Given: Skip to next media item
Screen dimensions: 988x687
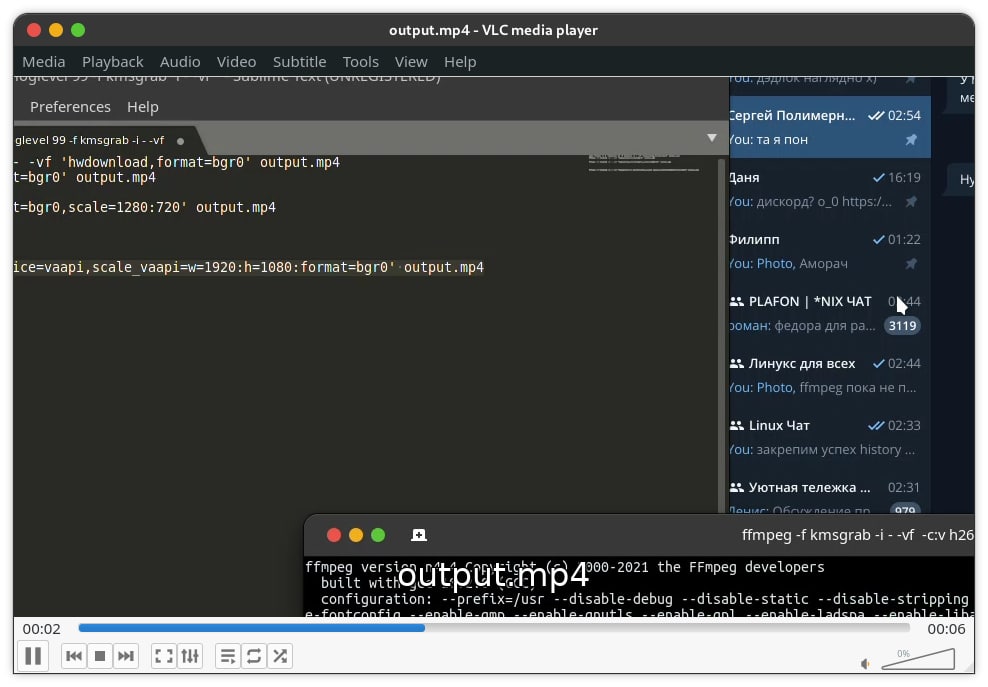Looking at the screenshot, I should [126, 656].
